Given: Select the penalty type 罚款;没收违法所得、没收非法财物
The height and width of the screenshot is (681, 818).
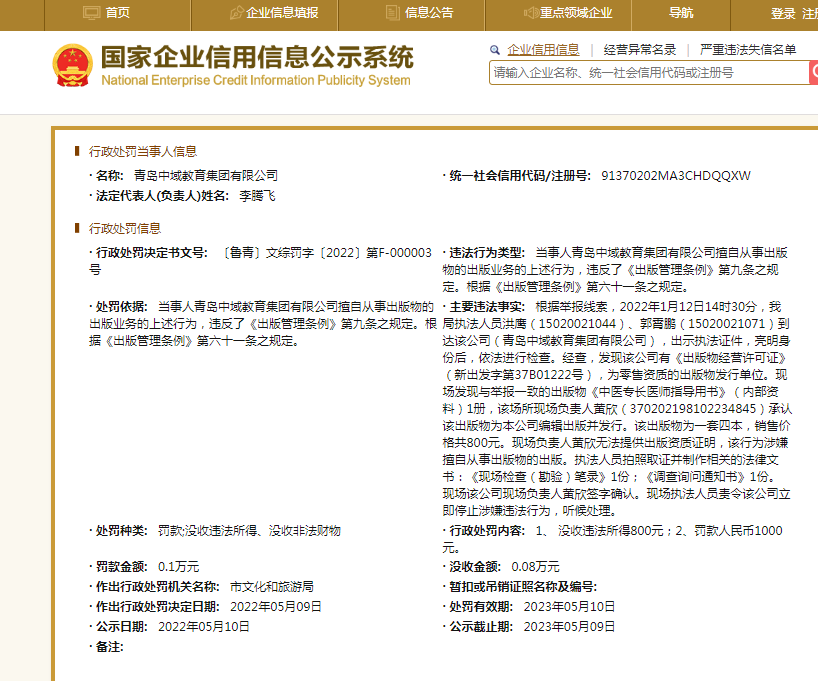Looking at the screenshot, I should coord(249,531).
